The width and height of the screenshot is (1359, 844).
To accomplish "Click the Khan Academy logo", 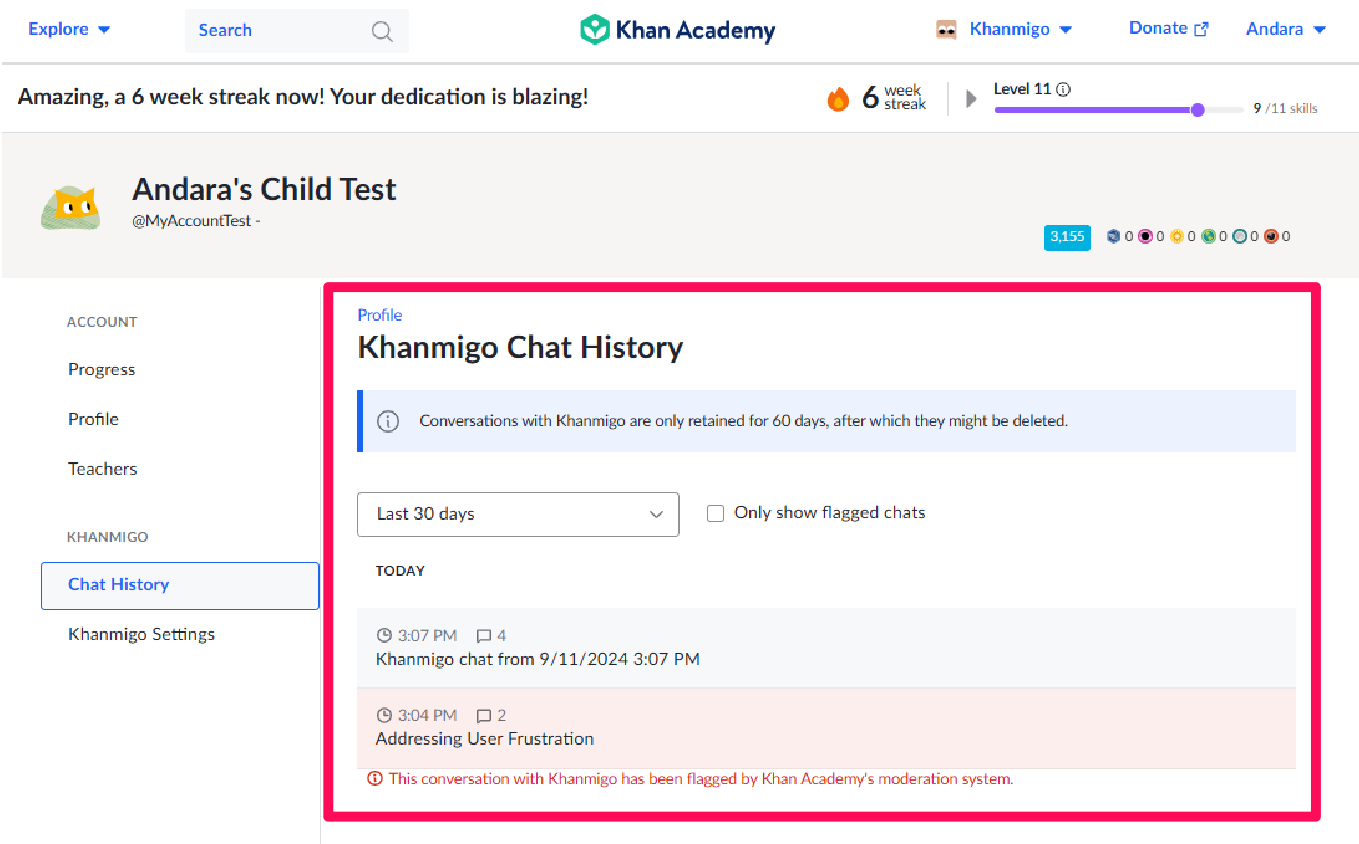I will click(x=677, y=30).
